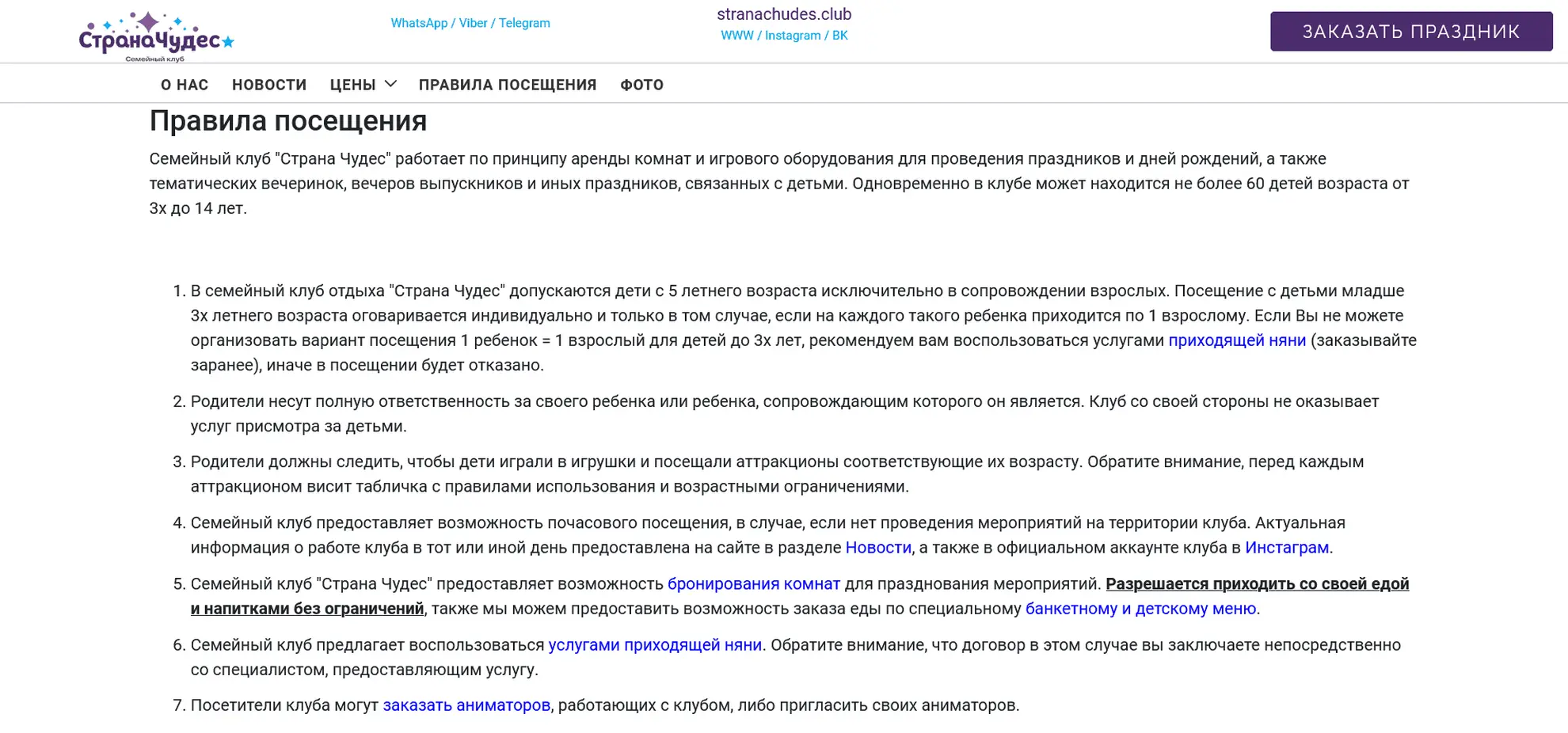Open the ВК link in header
This screenshot has width=1568, height=733.
pos(839,36)
